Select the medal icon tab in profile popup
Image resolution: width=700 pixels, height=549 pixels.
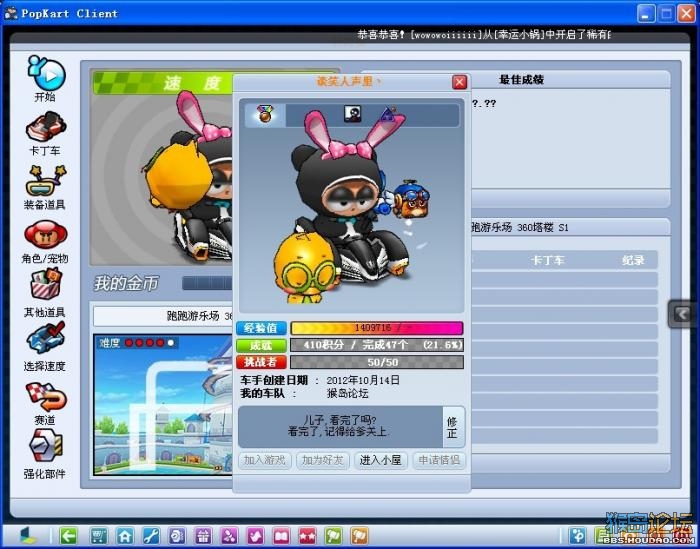click(x=265, y=115)
